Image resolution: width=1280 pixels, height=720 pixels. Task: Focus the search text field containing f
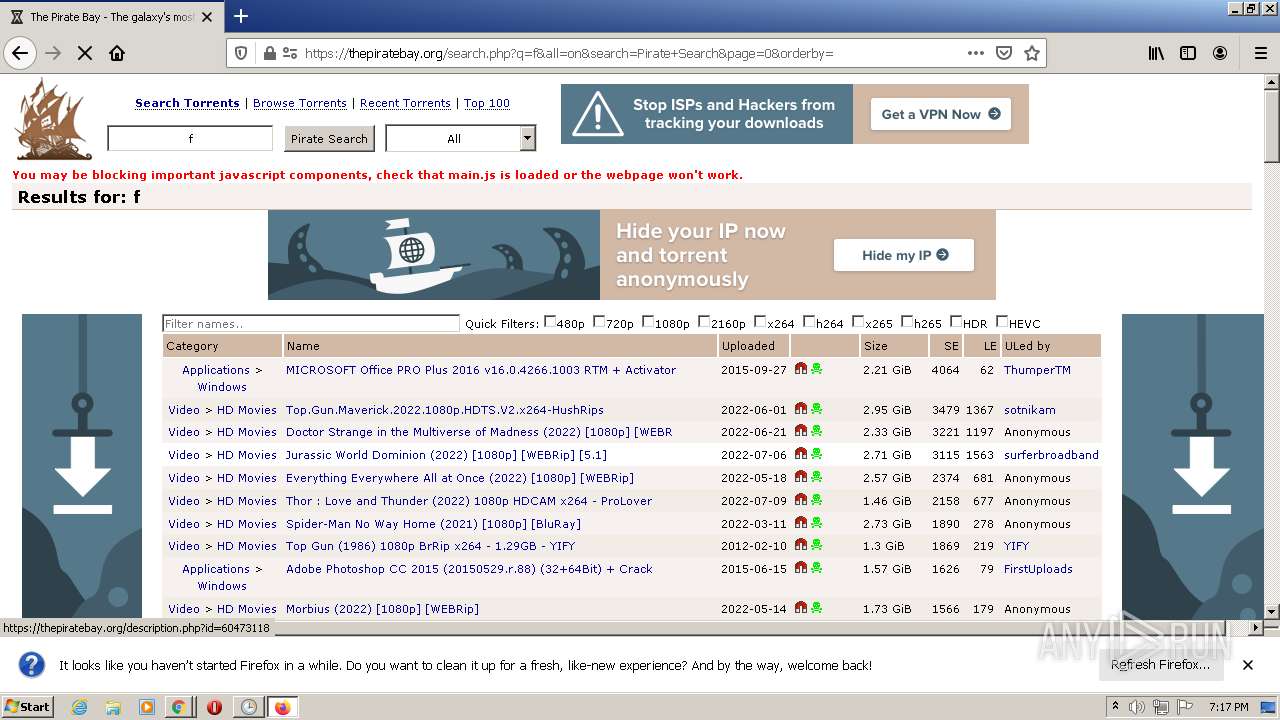[x=190, y=138]
